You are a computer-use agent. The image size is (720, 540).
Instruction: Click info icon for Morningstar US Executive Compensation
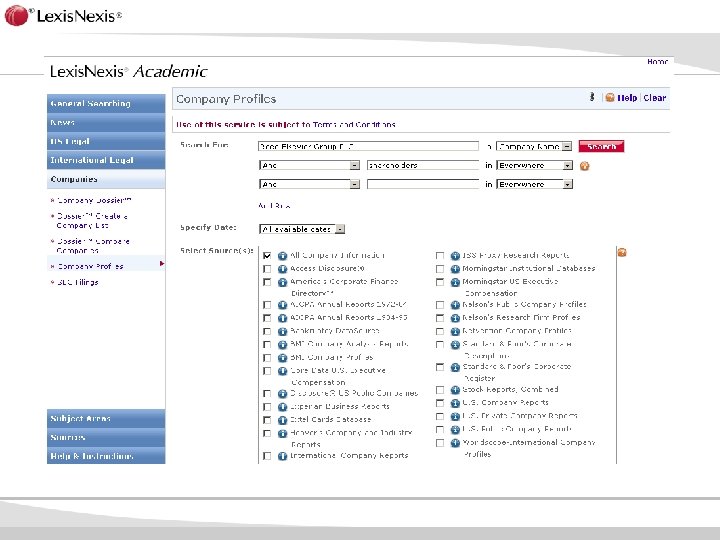pos(455,282)
